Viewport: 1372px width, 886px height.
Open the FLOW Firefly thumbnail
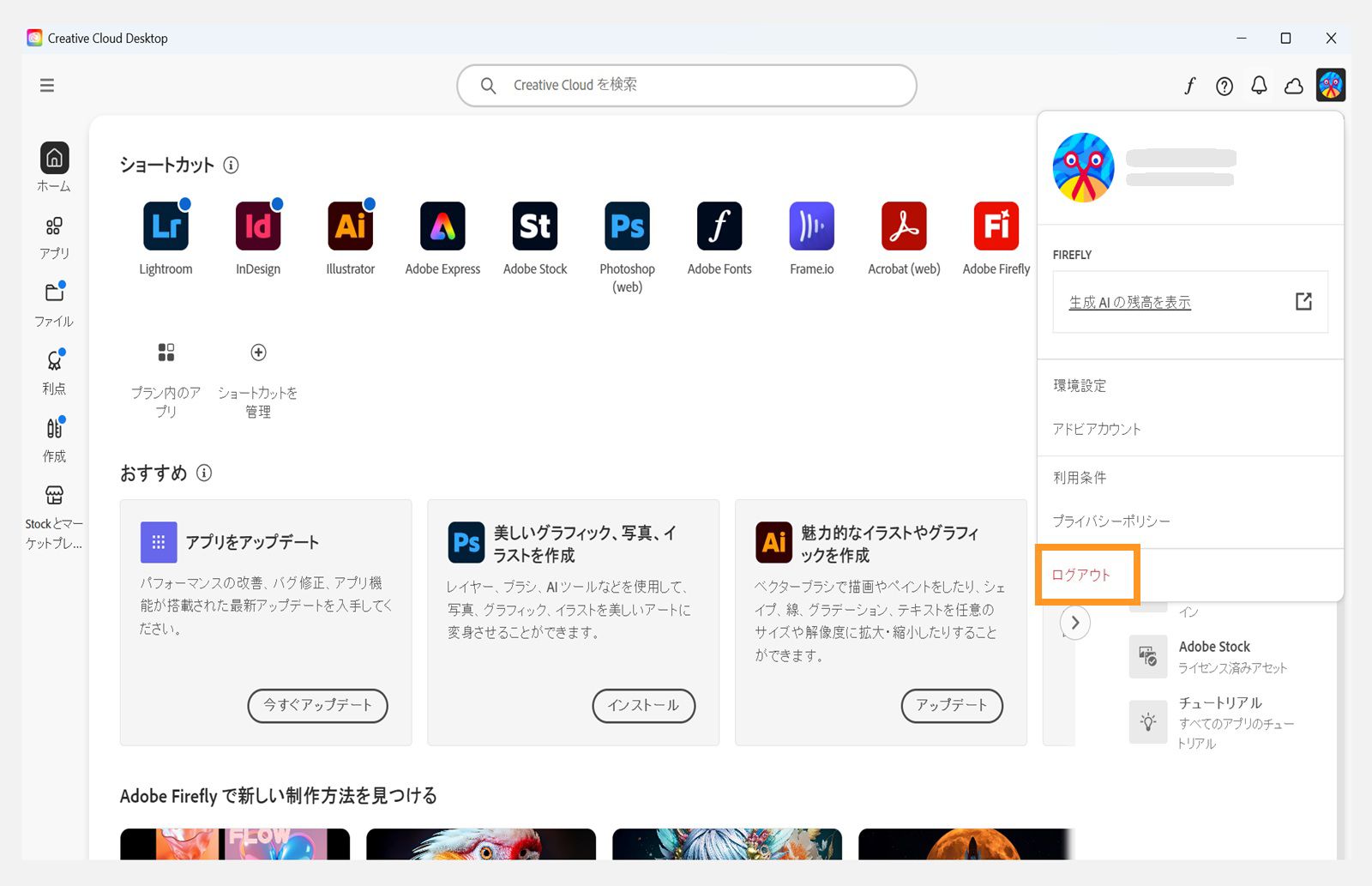(x=235, y=844)
